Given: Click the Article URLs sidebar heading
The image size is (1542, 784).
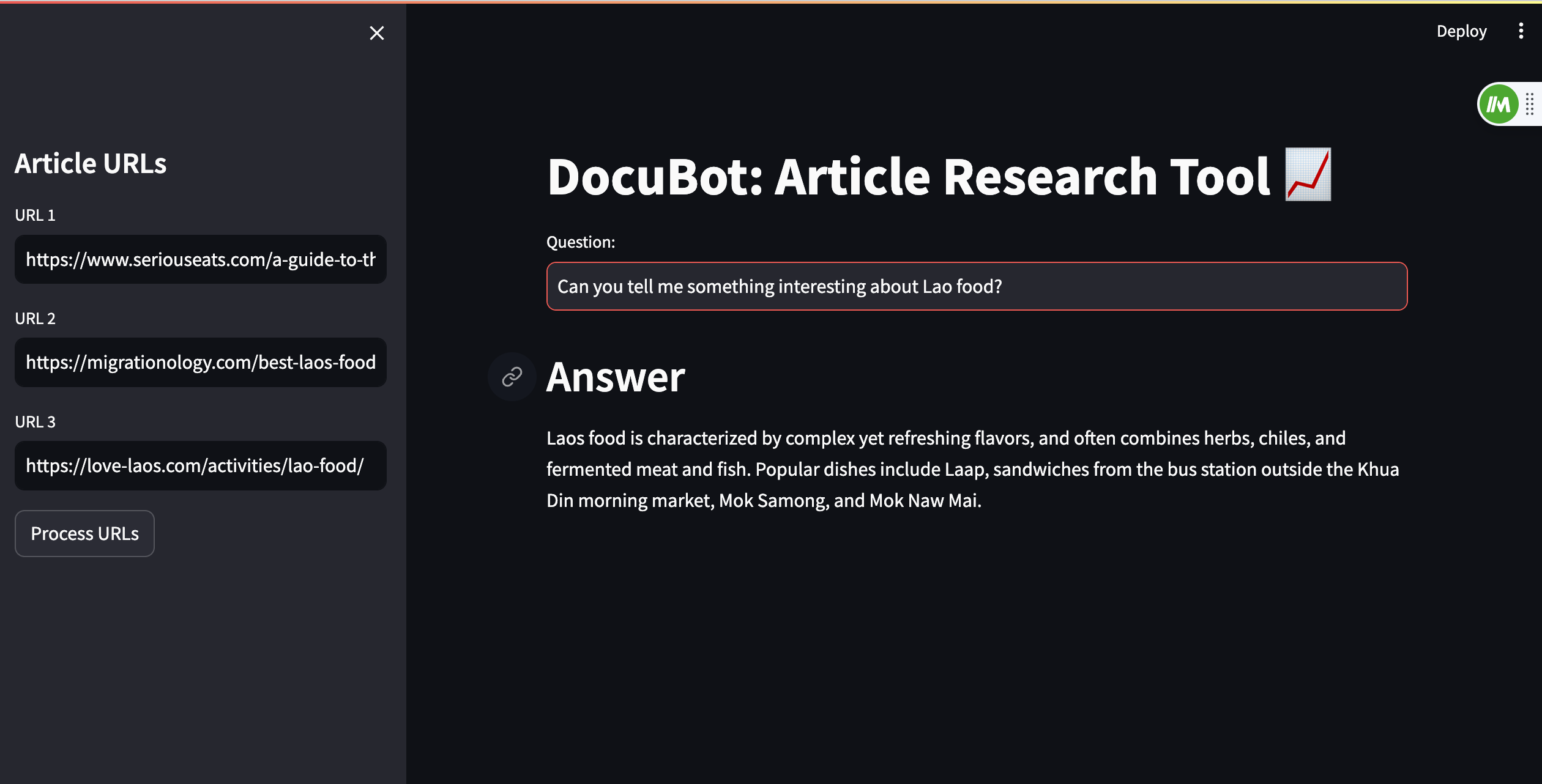Looking at the screenshot, I should point(91,163).
